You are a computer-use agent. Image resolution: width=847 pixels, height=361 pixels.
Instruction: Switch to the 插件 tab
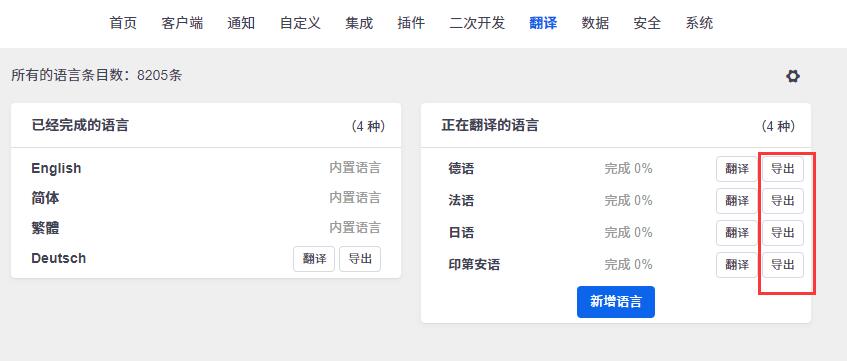411,23
